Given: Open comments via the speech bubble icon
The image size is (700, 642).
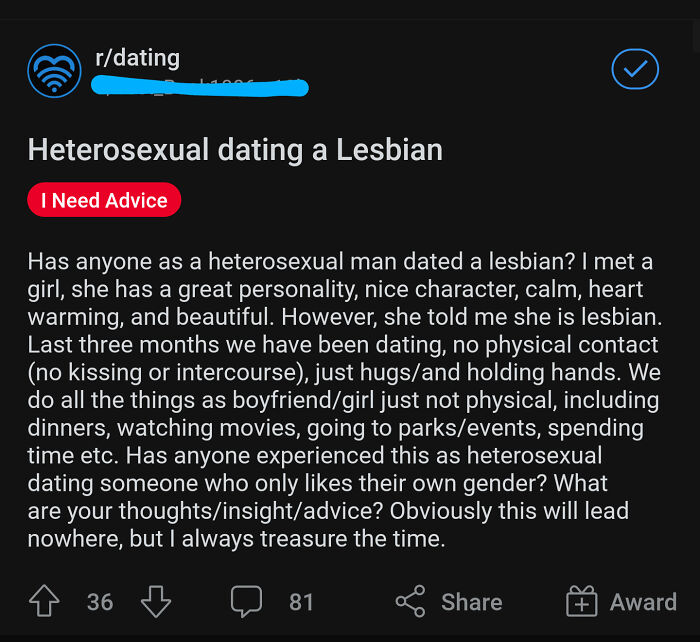Looking at the screenshot, I should (x=246, y=601).
